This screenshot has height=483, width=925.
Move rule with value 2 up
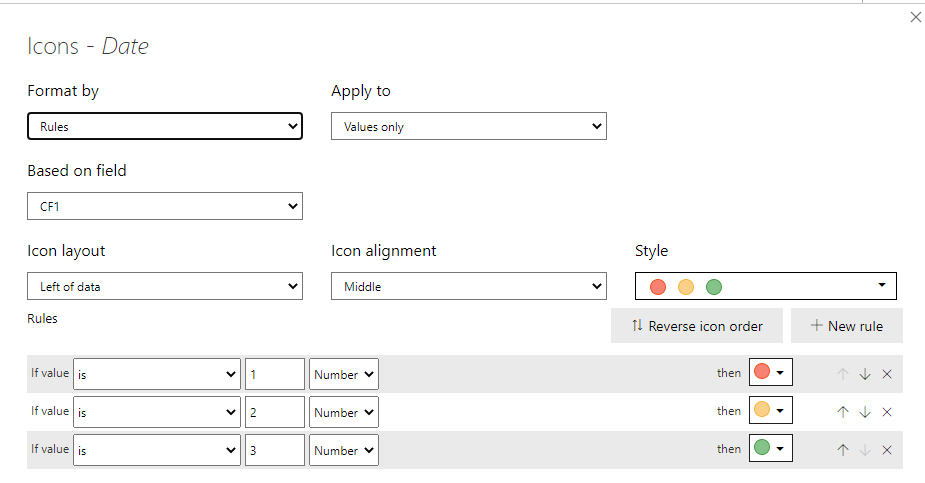pyautogui.click(x=843, y=412)
